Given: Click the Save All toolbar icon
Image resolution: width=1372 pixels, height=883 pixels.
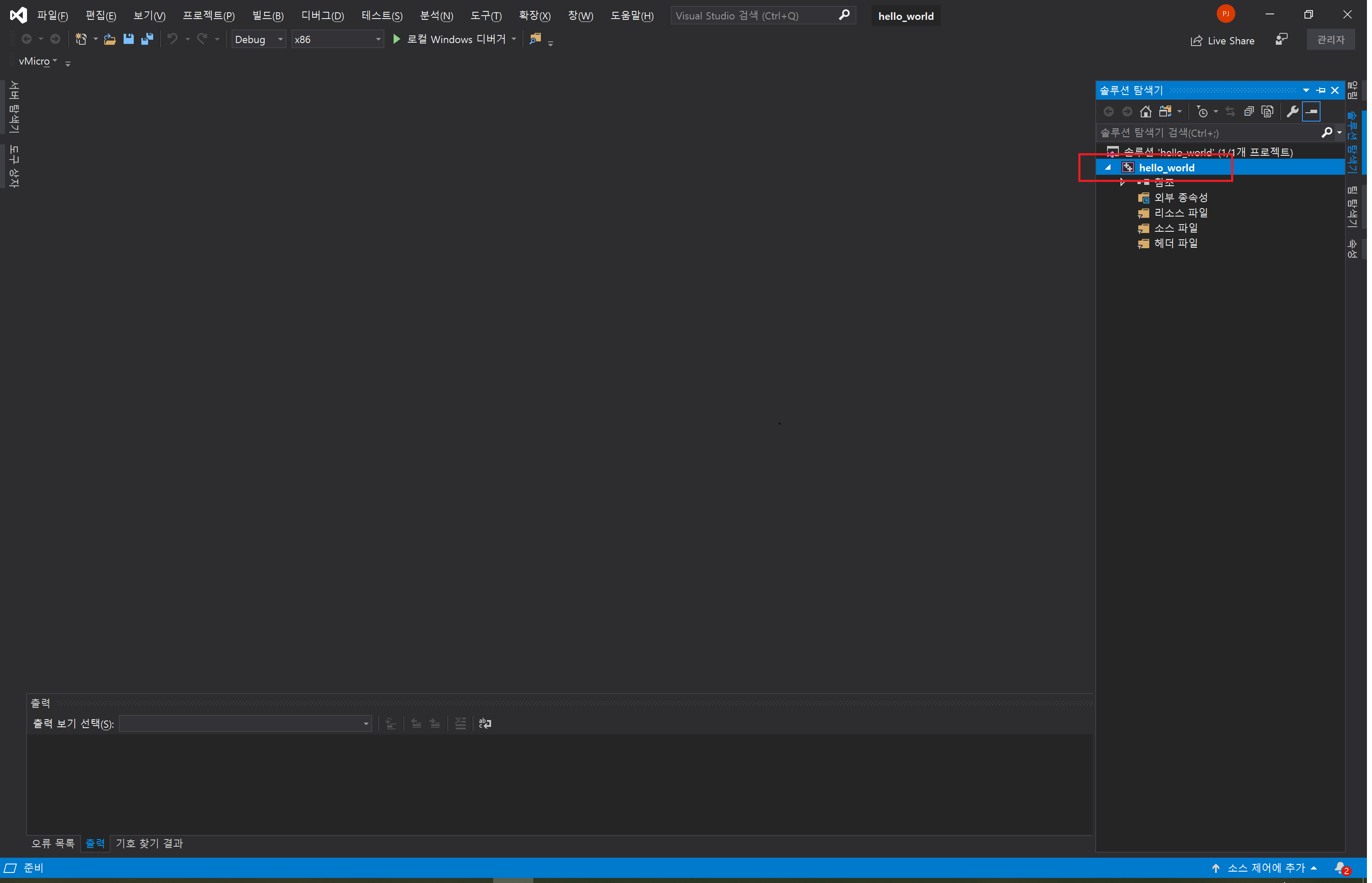Looking at the screenshot, I should [147, 39].
